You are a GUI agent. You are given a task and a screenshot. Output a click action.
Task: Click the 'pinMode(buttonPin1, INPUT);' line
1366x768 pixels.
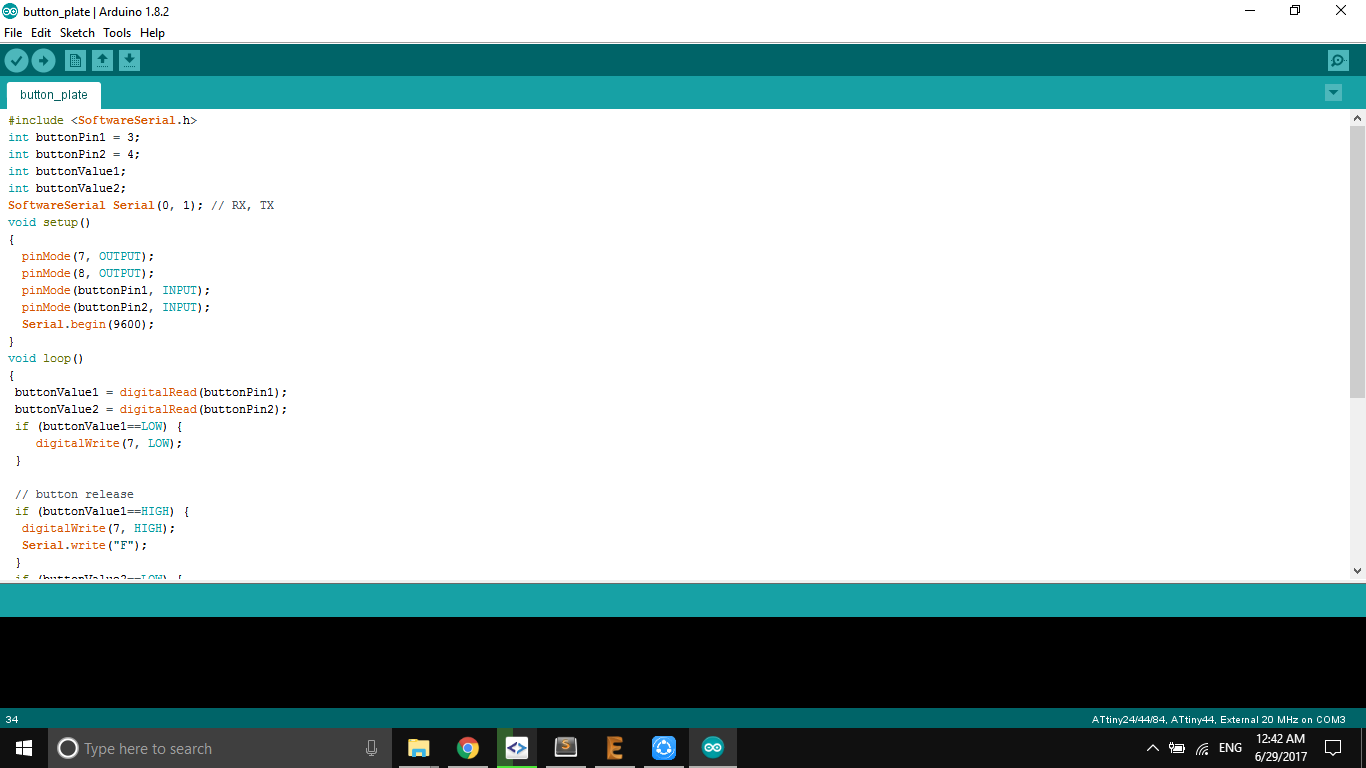click(x=116, y=290)
